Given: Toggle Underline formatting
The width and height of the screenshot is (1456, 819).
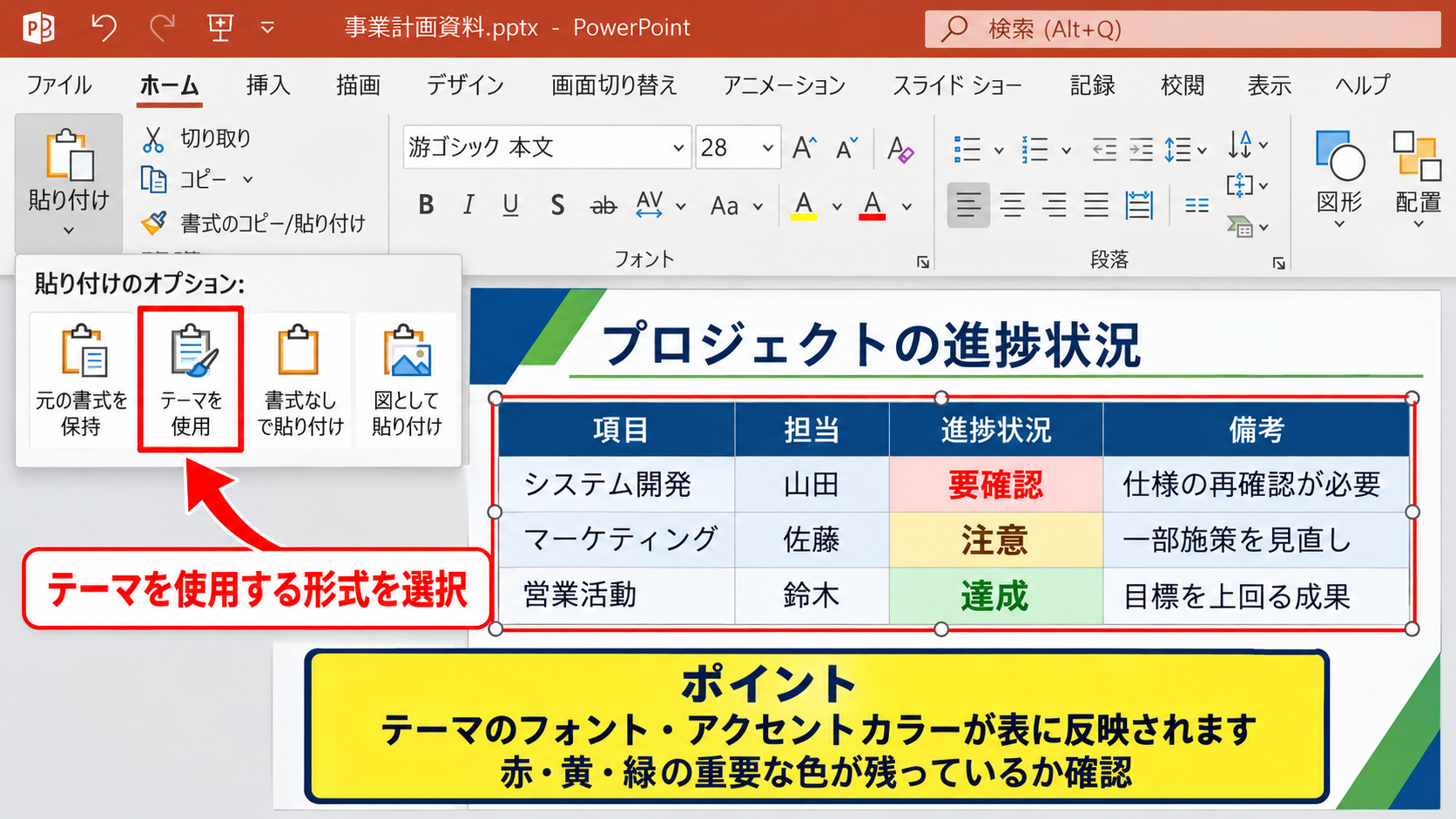Looking at the screenshot, I should pyautogui.click(x=511, y=205).
